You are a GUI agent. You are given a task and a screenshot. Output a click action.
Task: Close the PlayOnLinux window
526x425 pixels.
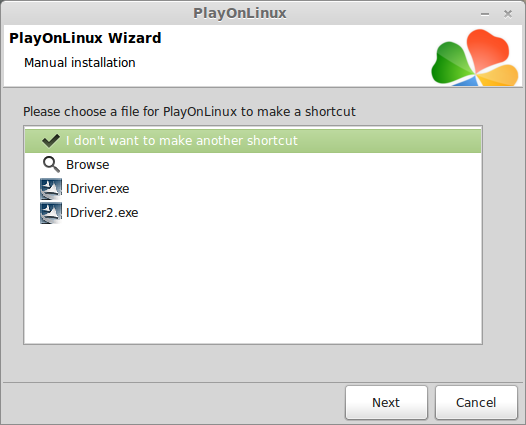pyautogui.click(x=508, y=14)
